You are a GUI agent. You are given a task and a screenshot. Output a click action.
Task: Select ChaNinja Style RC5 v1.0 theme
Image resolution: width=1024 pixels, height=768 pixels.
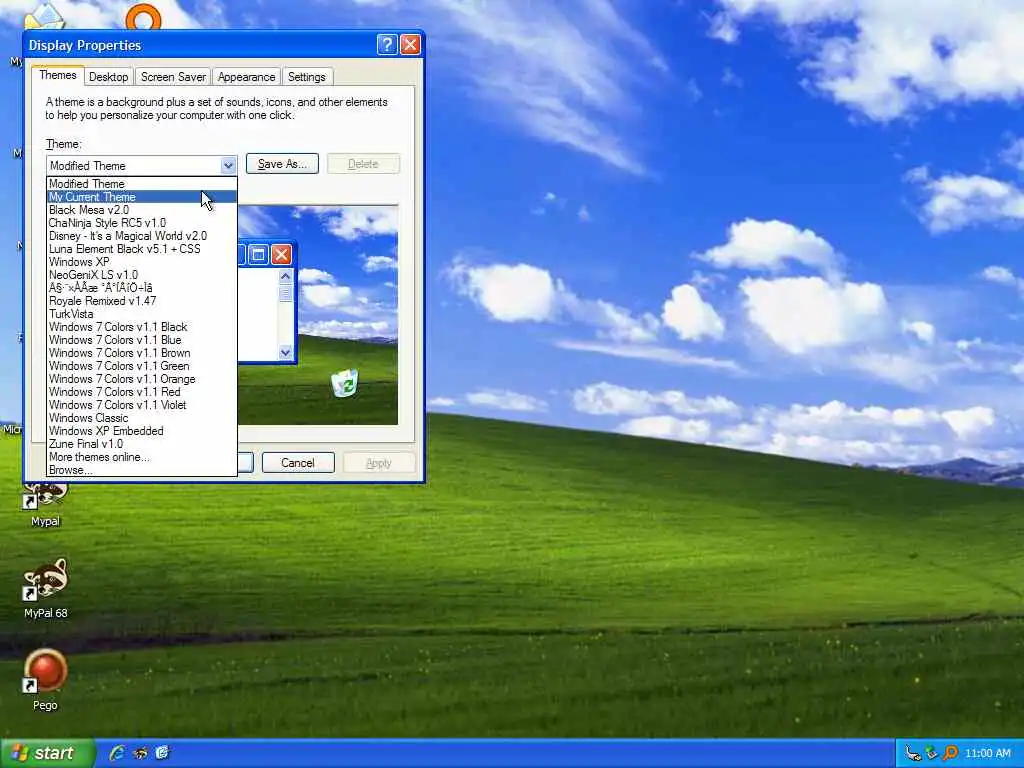(x=142, y=223)
